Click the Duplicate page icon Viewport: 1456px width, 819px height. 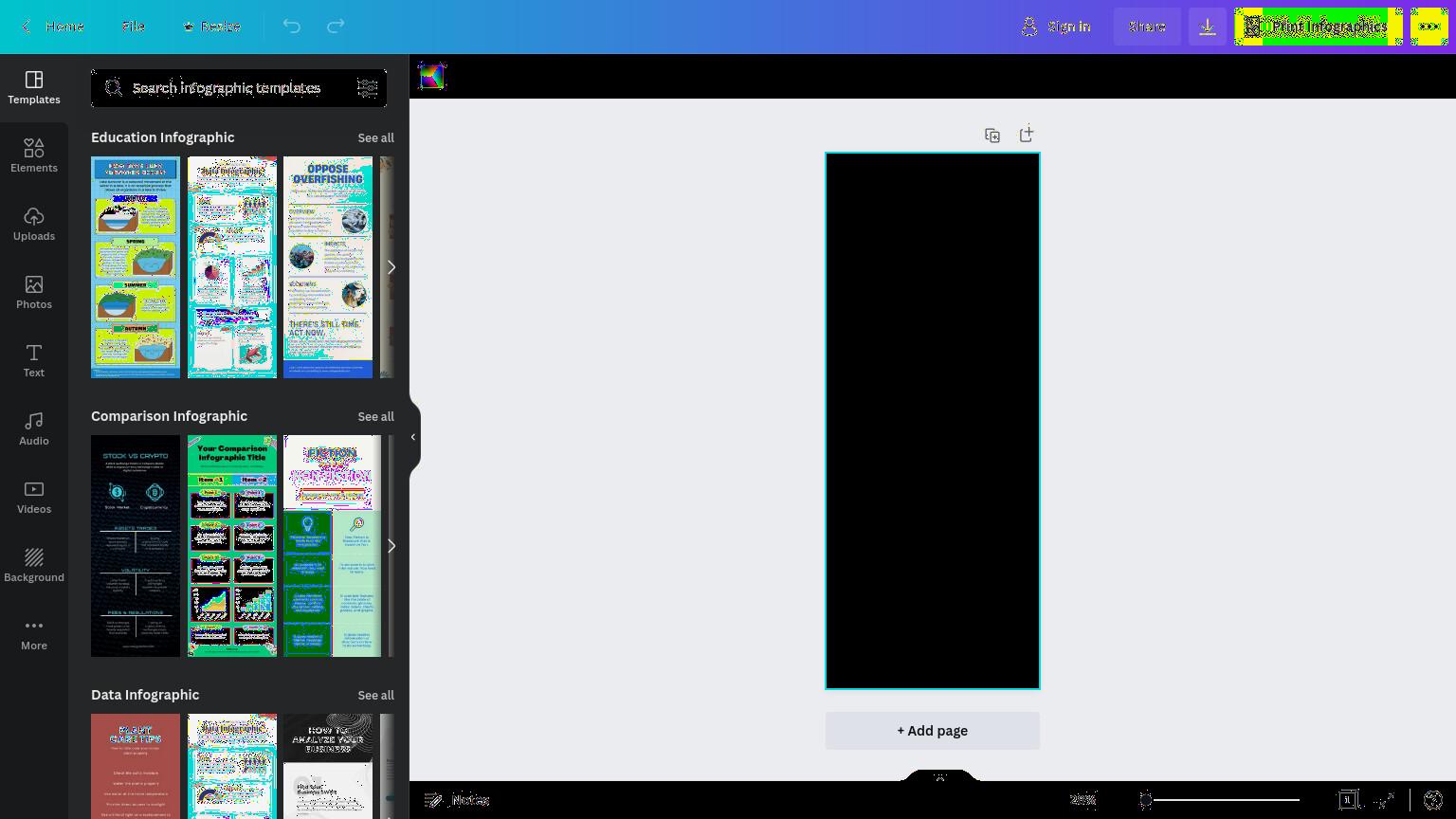click(992, 136)
